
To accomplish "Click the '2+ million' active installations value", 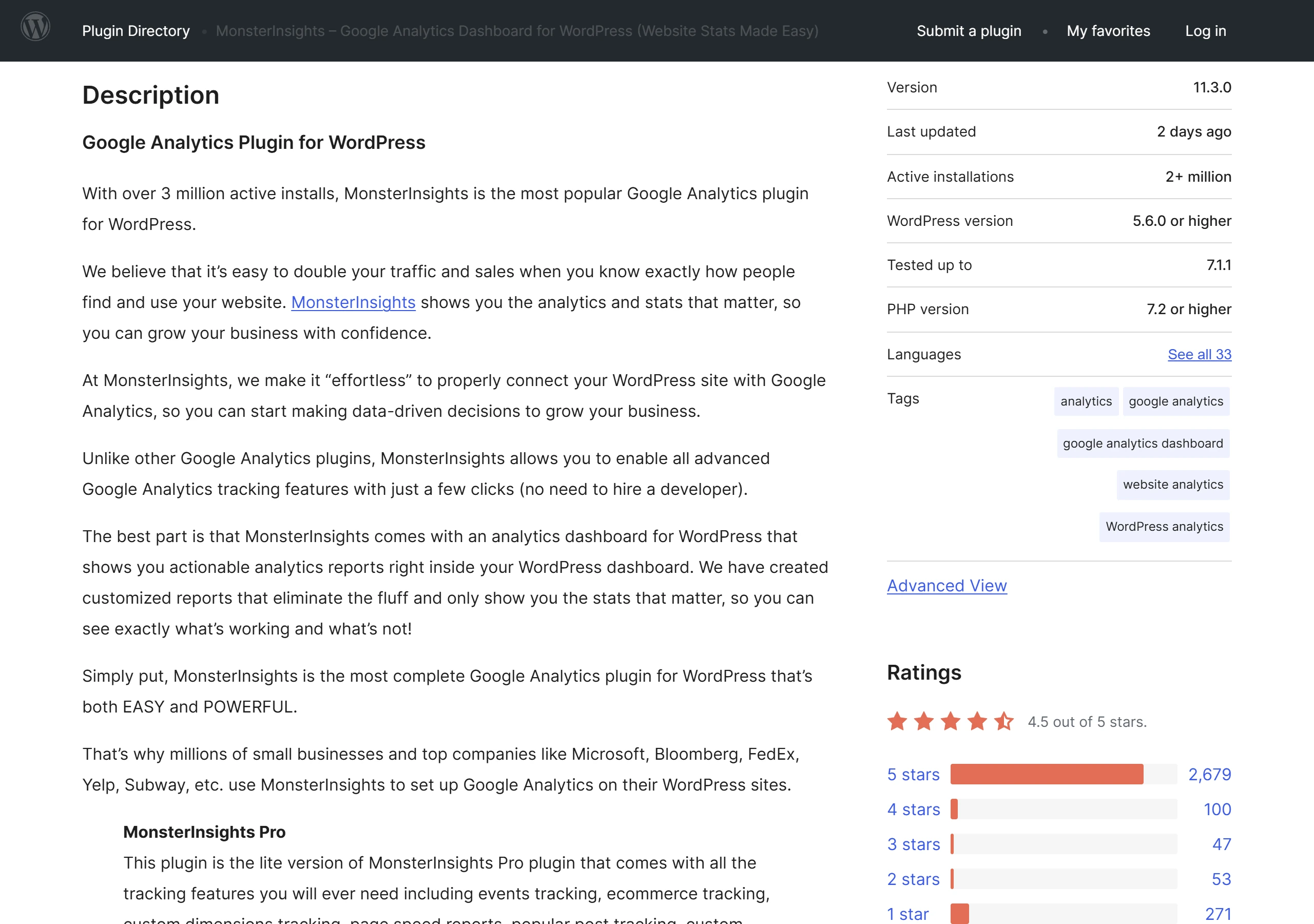I will coord(1199,177).
